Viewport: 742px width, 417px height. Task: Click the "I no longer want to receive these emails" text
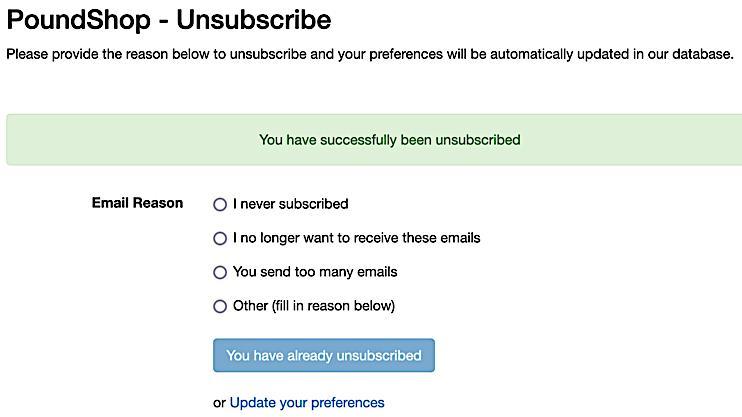click(356, 238)
